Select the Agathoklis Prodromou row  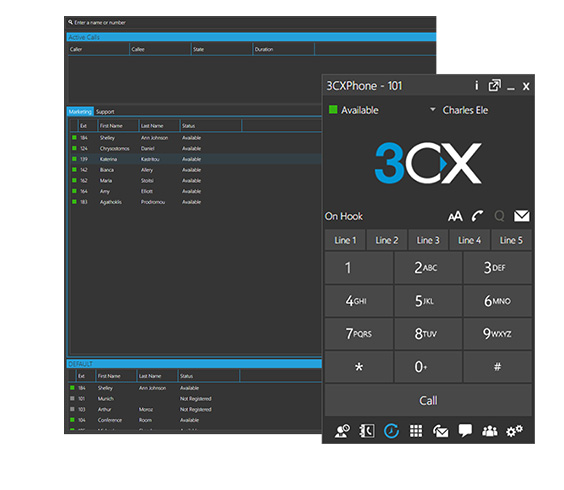point(196,202)
